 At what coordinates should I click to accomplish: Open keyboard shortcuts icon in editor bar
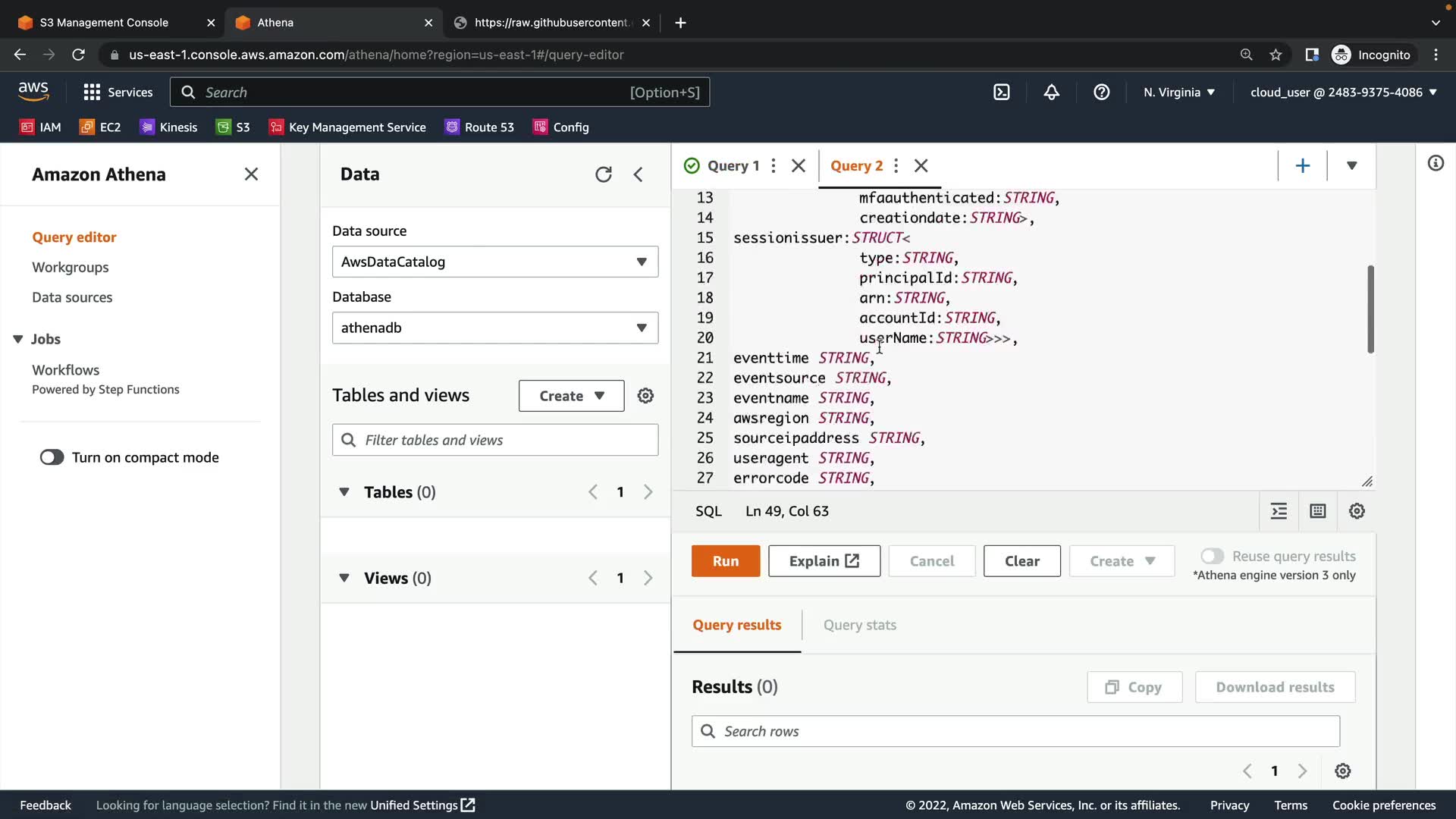1318,511
